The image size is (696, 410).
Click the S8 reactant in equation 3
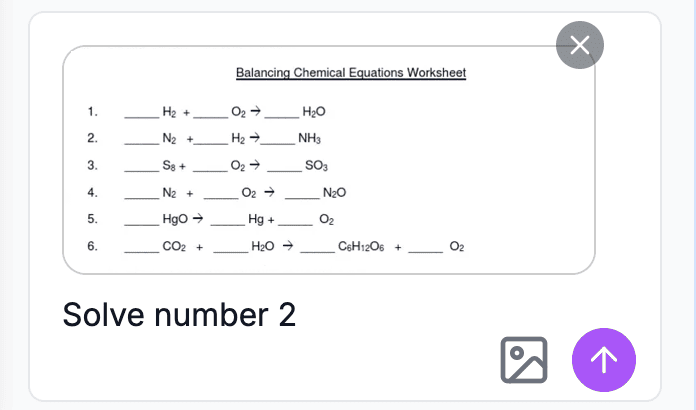[x=172, y=165]
